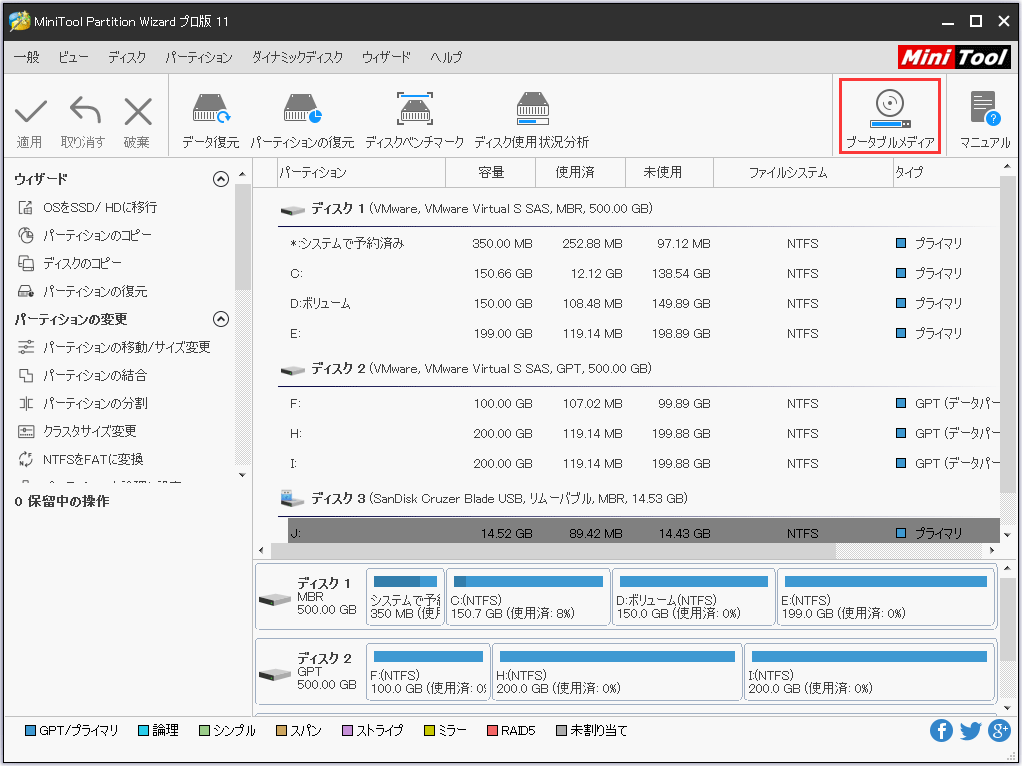
Task: Select Disk 1 header row in list
Action: 639,209
